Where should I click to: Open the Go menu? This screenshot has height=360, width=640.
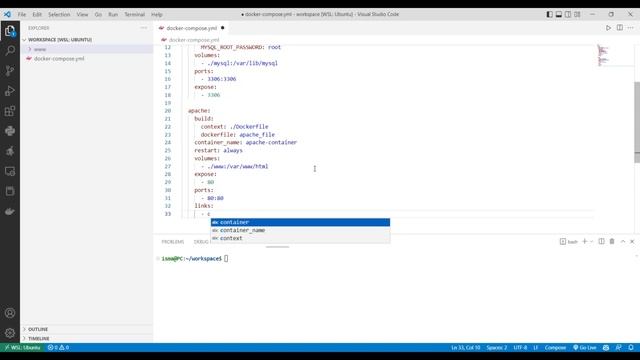(98, 14)
